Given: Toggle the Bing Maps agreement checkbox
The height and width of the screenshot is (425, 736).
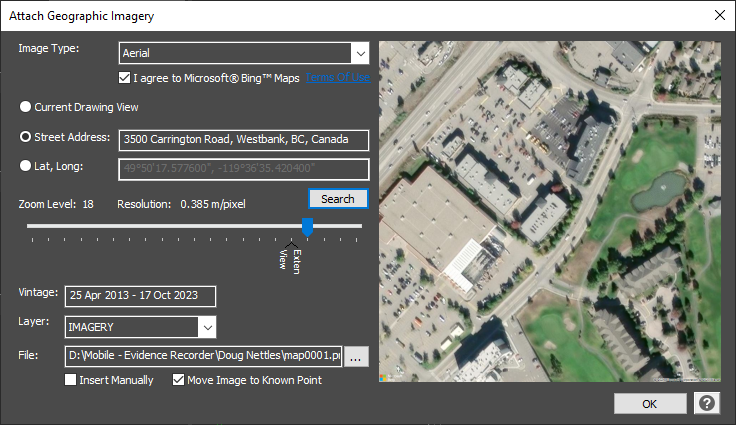Looking at the screenshot, I should [x=124, y=78].
